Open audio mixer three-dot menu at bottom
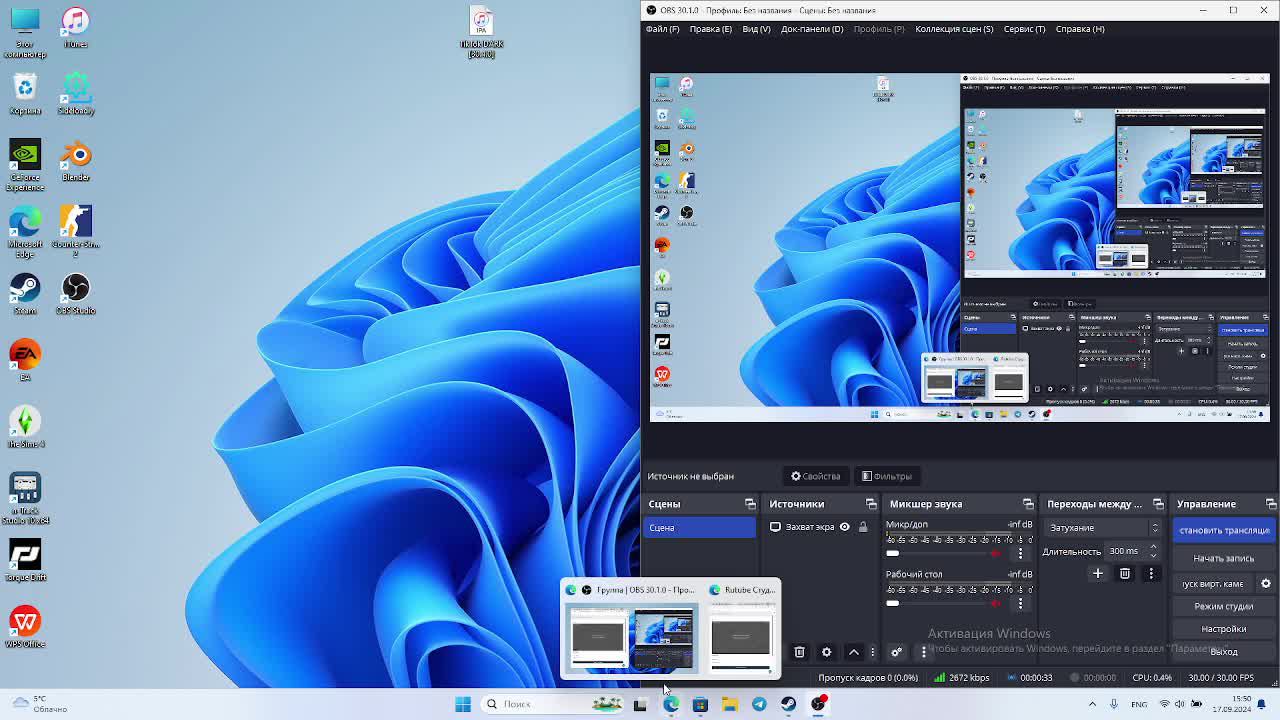The height and width of the screenshot is (720, 1280). (x=924, y=652)
